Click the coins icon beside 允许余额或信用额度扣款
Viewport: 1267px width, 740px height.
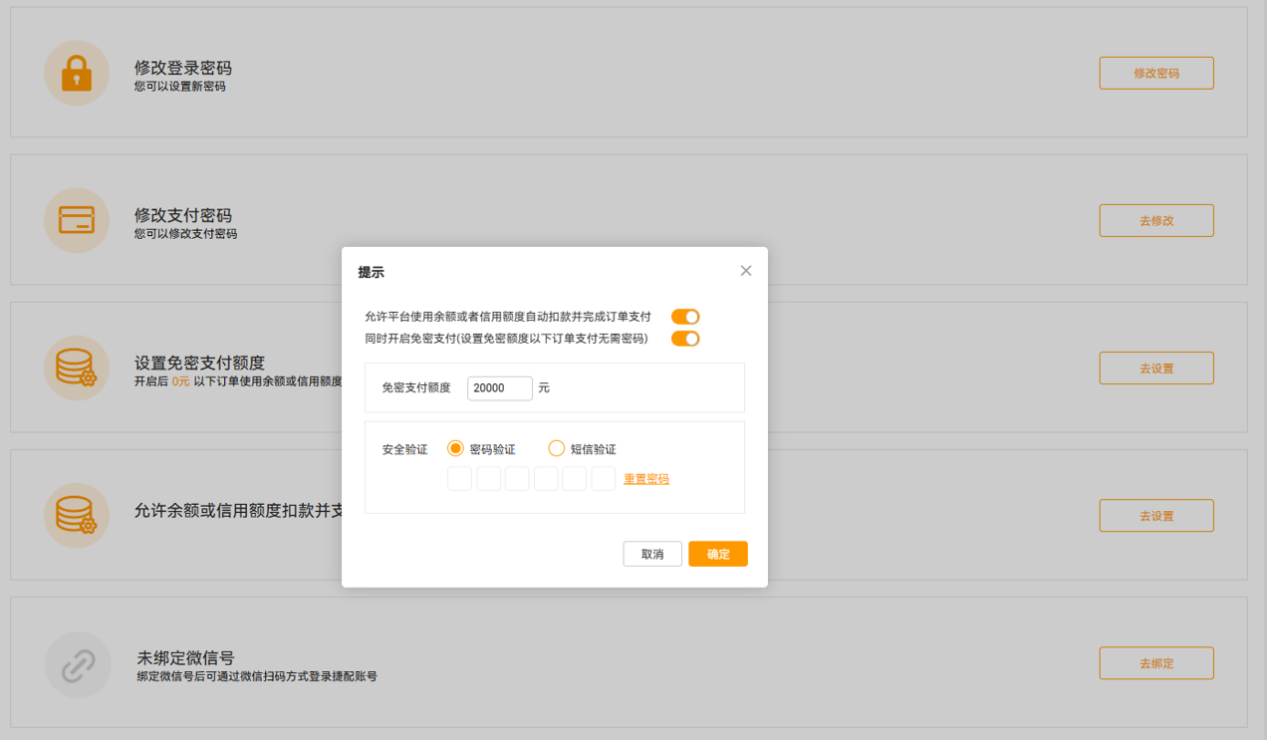(77, 515)
